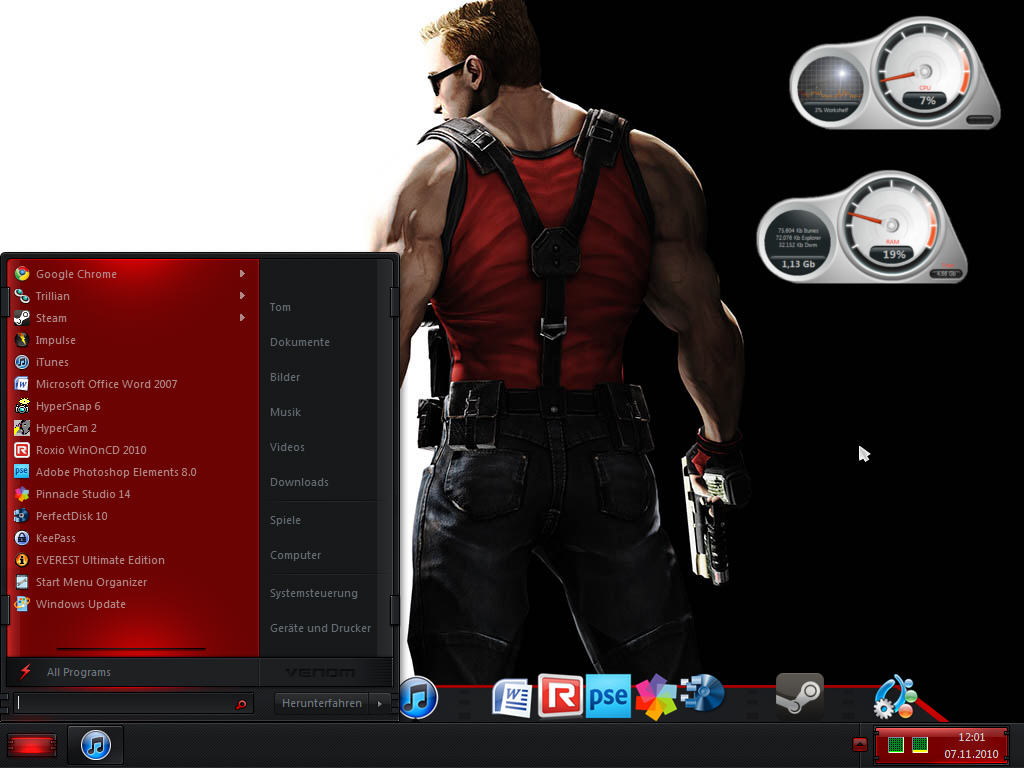1024x768 pixels.
Task: Click the HyperCam 2 icon
Action: pos(22,428)
